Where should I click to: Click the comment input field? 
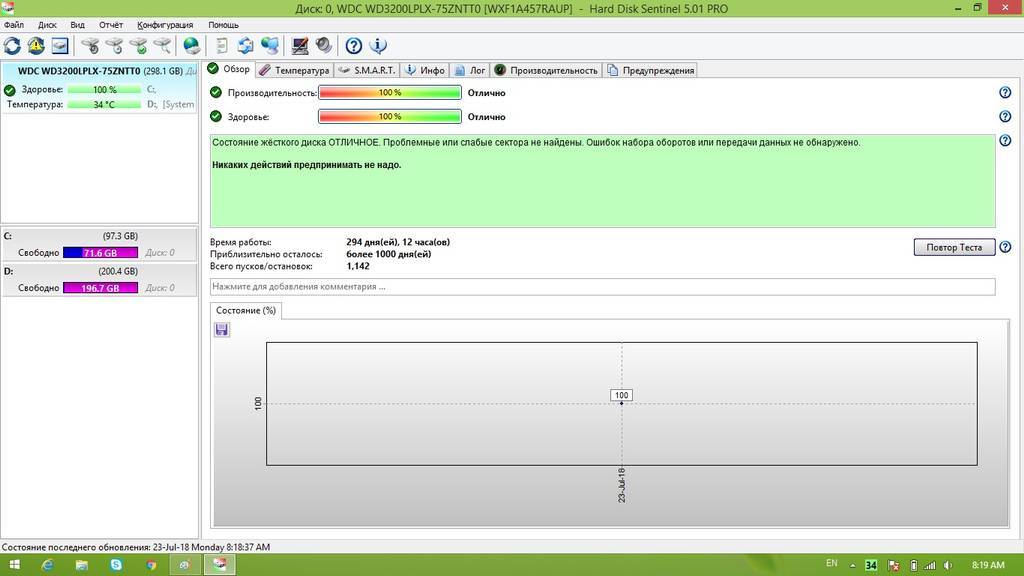coord(602,286)
